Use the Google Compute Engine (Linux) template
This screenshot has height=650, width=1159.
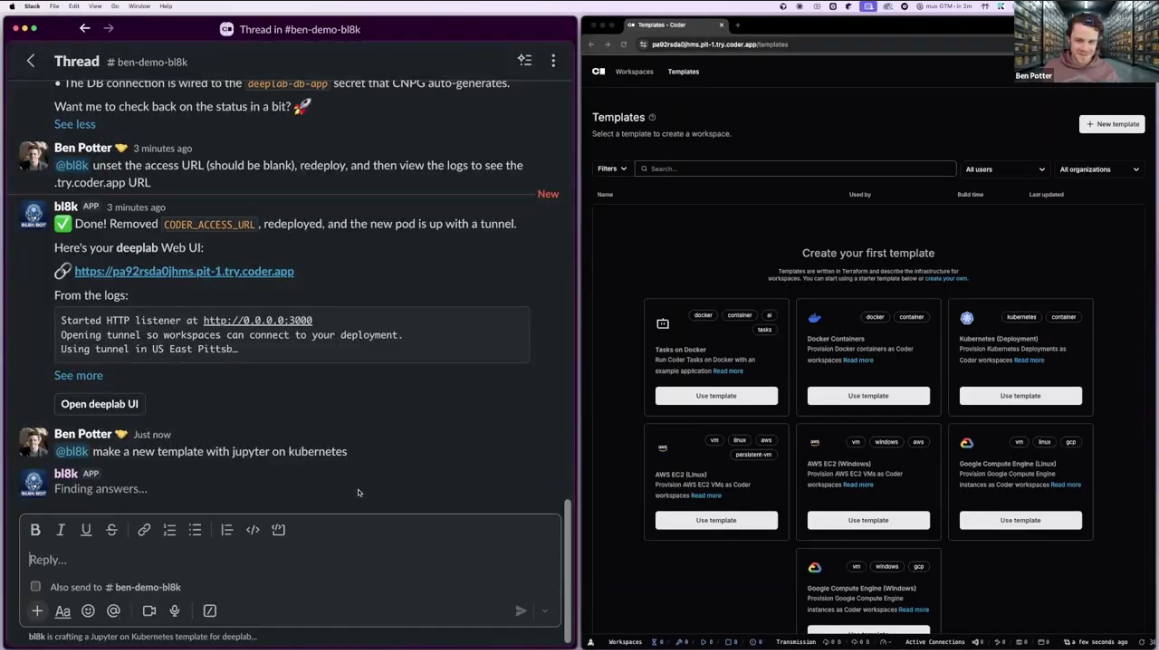[1020, 521]
